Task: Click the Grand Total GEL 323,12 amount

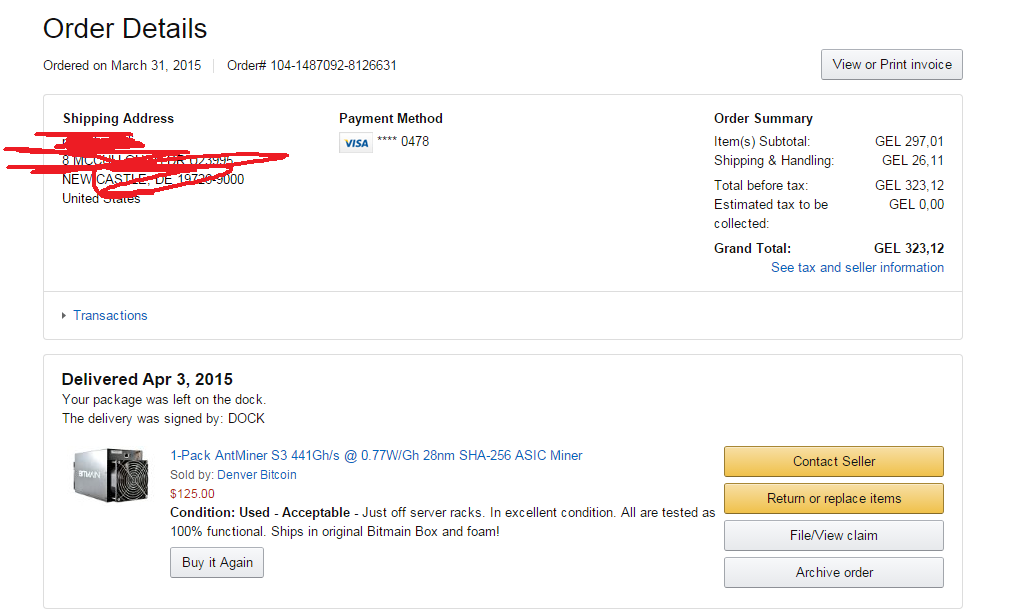Action: point(908,248)
